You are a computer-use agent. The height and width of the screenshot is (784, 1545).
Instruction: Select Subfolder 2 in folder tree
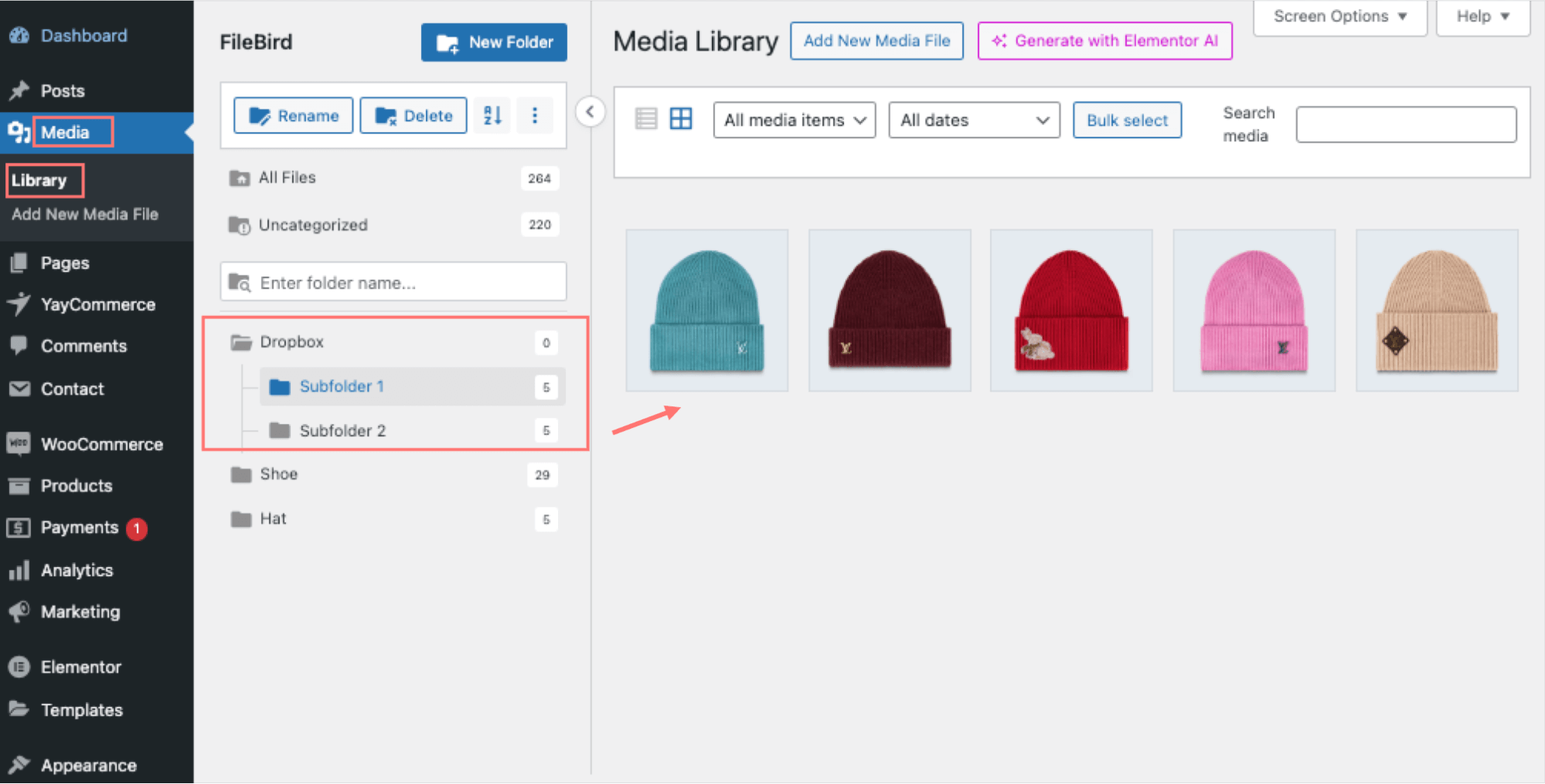click(x=342, y=431)
